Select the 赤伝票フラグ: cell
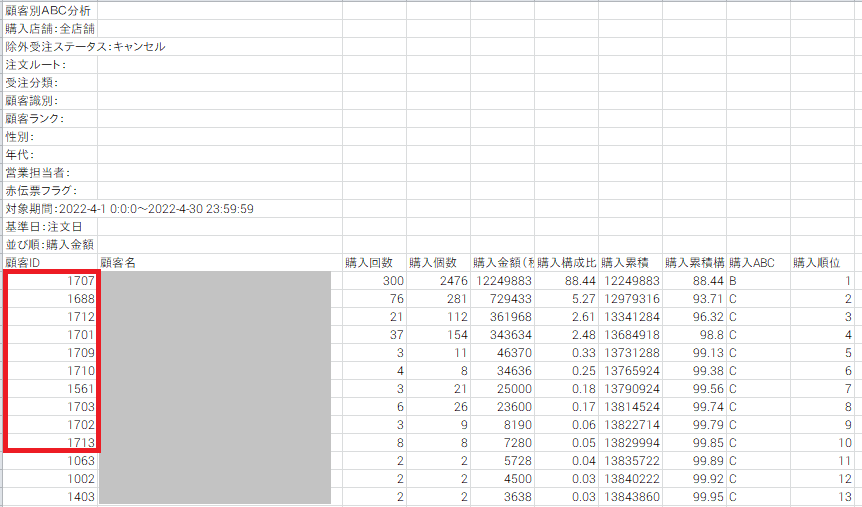This screenshot has width=862, height=507. point(50,191)
